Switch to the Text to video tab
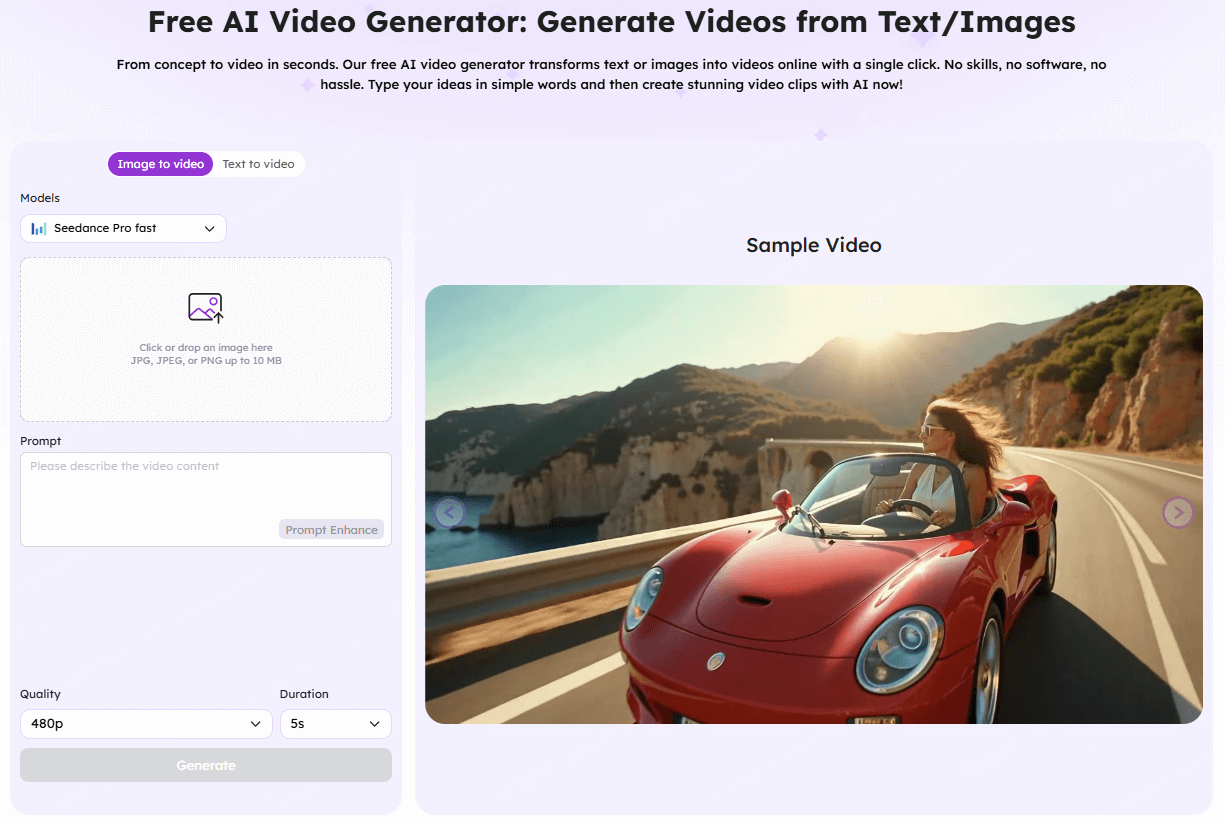1225x824 pixels. pyautogui.click(x=258, y=164)
